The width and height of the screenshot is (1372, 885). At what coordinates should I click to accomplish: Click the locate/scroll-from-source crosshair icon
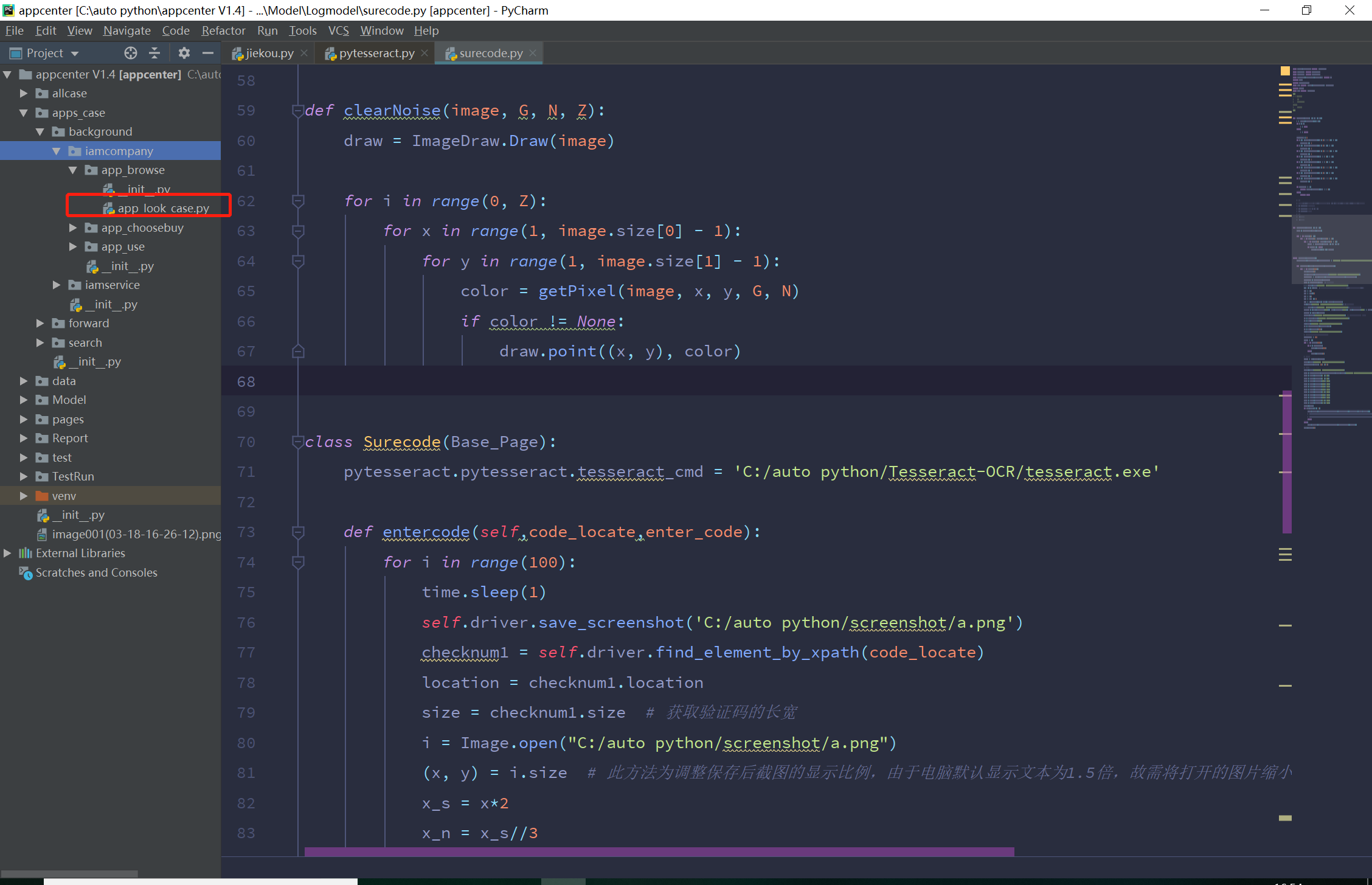[x=130, y=53]
